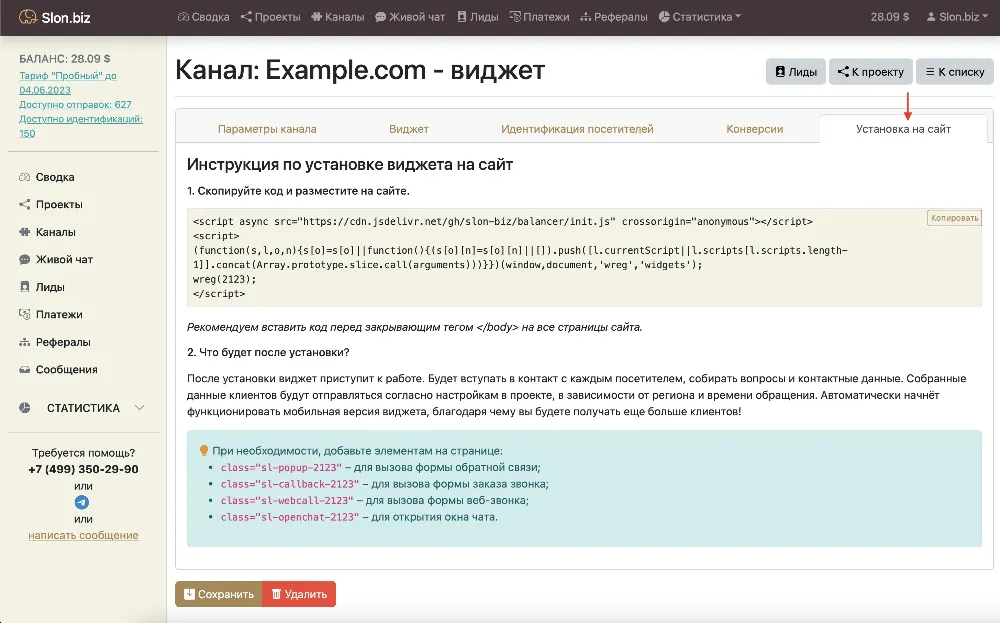The width and height of the screenshot is (1000, 623).
Task: Click the class="sl-webcall-2123" code snippet
Action: pyautogui.click(x=287, y=501)
